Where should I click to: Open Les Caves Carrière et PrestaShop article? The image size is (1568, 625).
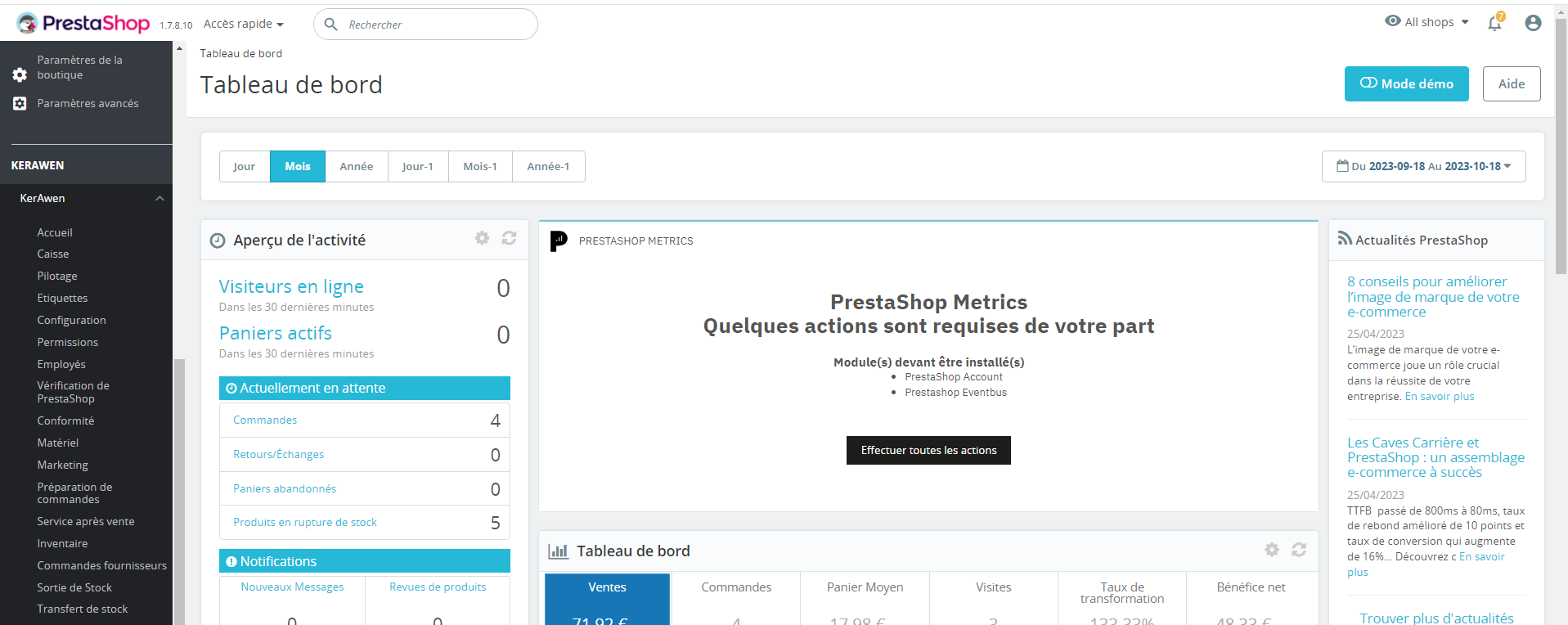[1435, 457]
